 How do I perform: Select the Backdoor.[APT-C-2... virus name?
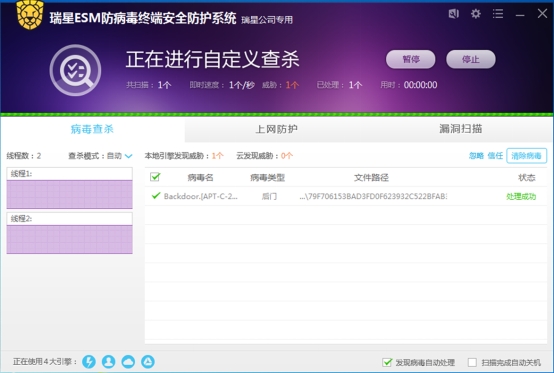[201, 196]
